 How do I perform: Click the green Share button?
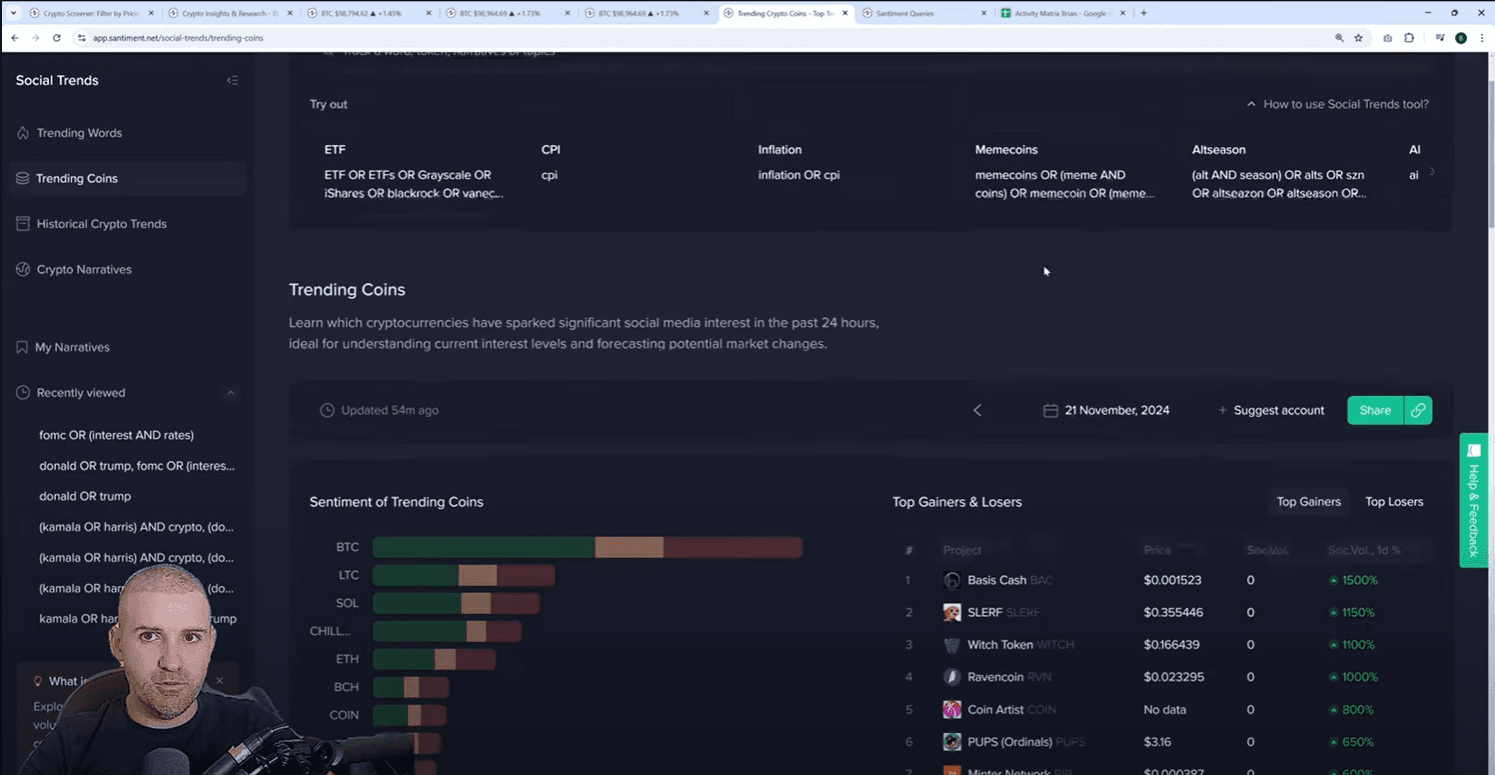[x=1374, y=410]
